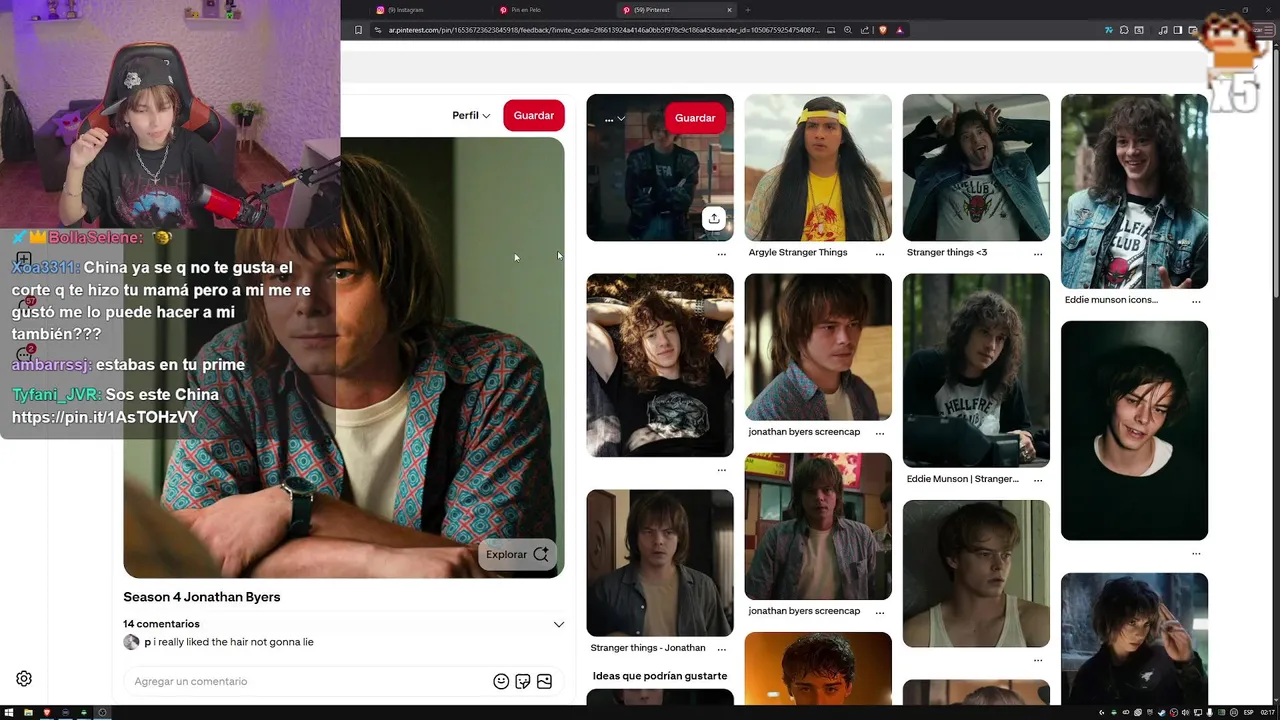
Task: Click Explorar visual search button
Action: 517,554
